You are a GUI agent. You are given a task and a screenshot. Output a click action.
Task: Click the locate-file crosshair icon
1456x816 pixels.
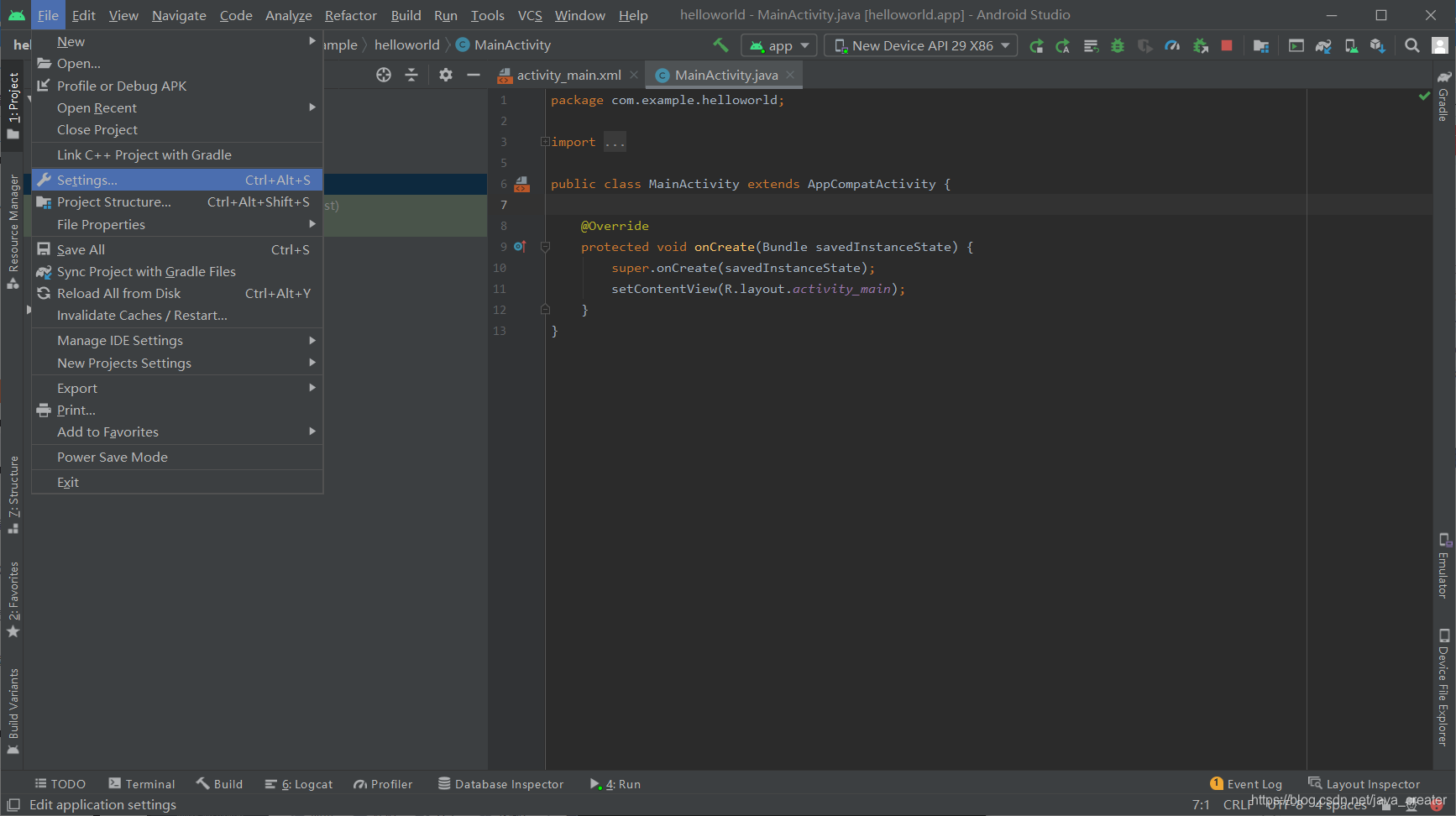point(384,75)
